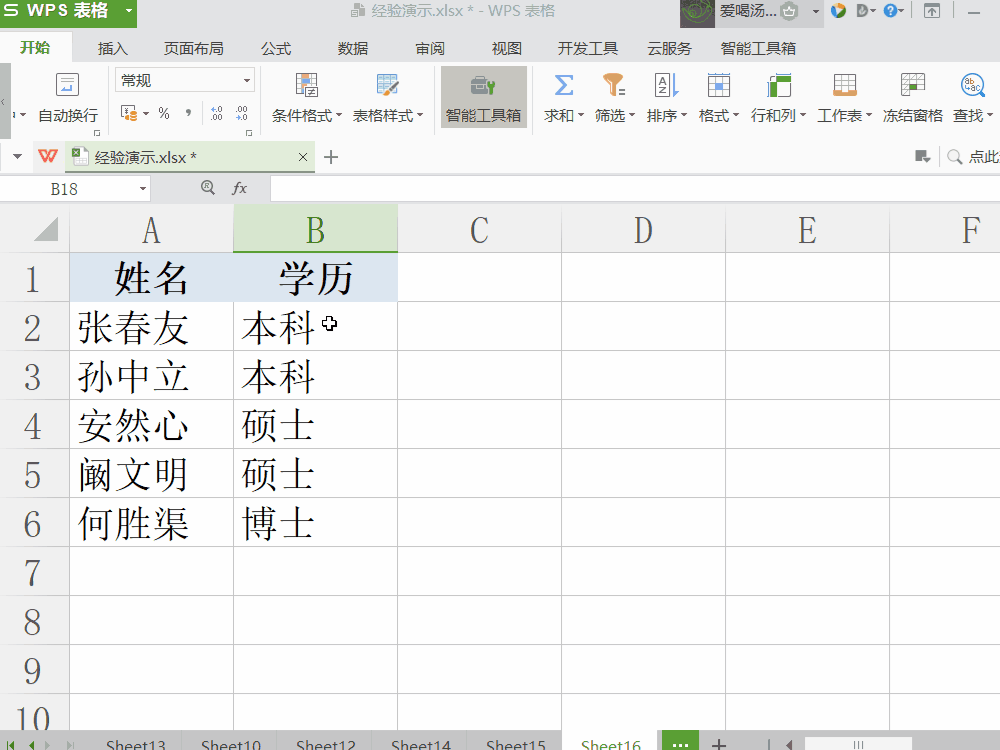Switch to the 插入 ribbon tab

pos(112,47)
